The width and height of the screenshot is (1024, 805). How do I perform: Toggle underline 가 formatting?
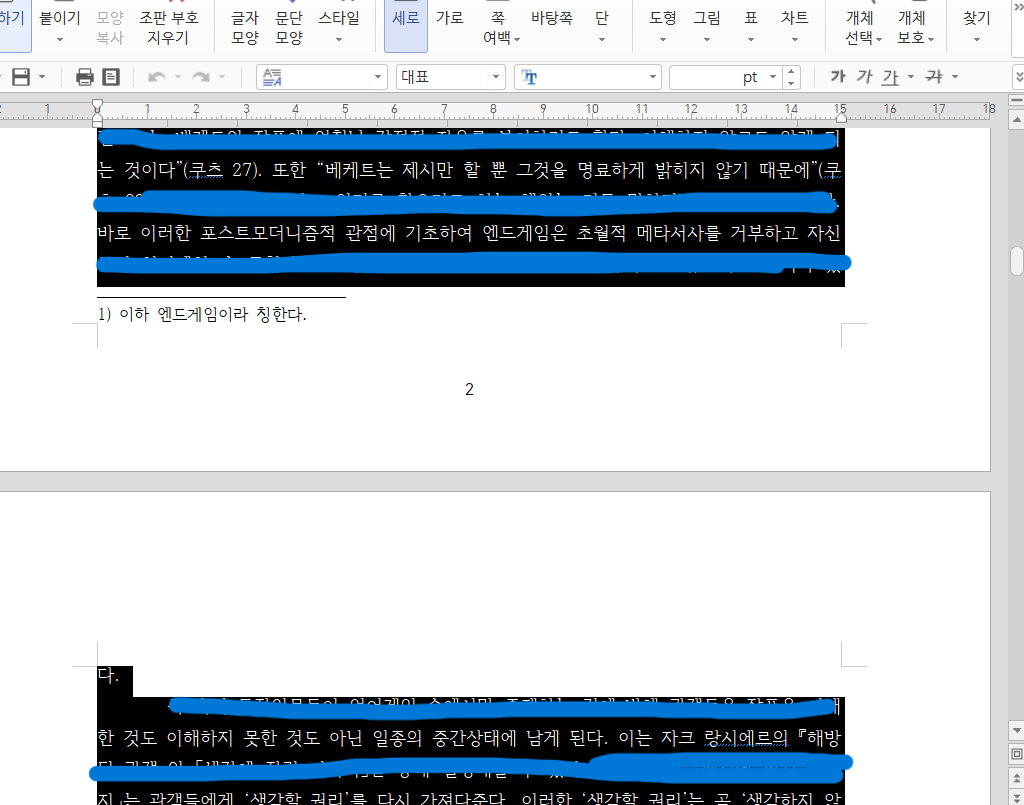pos(890,77)
